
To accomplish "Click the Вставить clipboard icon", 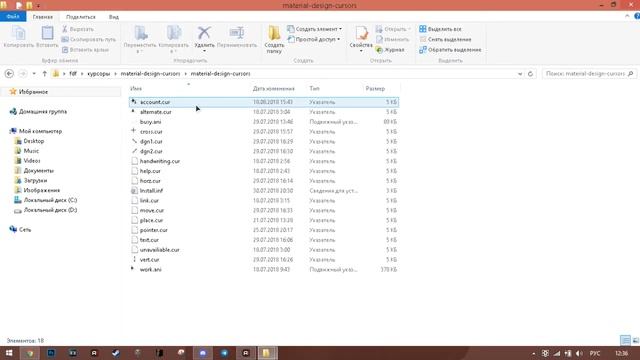I will [47, 33].
